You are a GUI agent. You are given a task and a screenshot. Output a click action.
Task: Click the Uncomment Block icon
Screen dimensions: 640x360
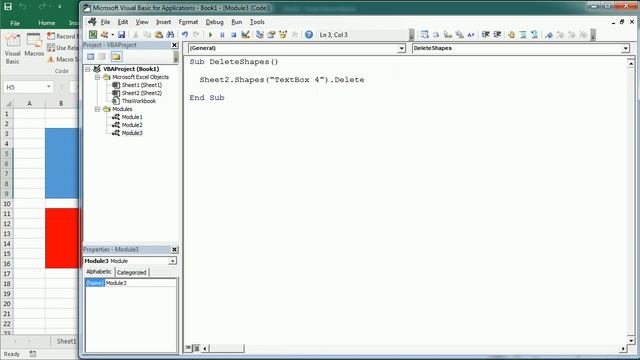pos(534,35)
